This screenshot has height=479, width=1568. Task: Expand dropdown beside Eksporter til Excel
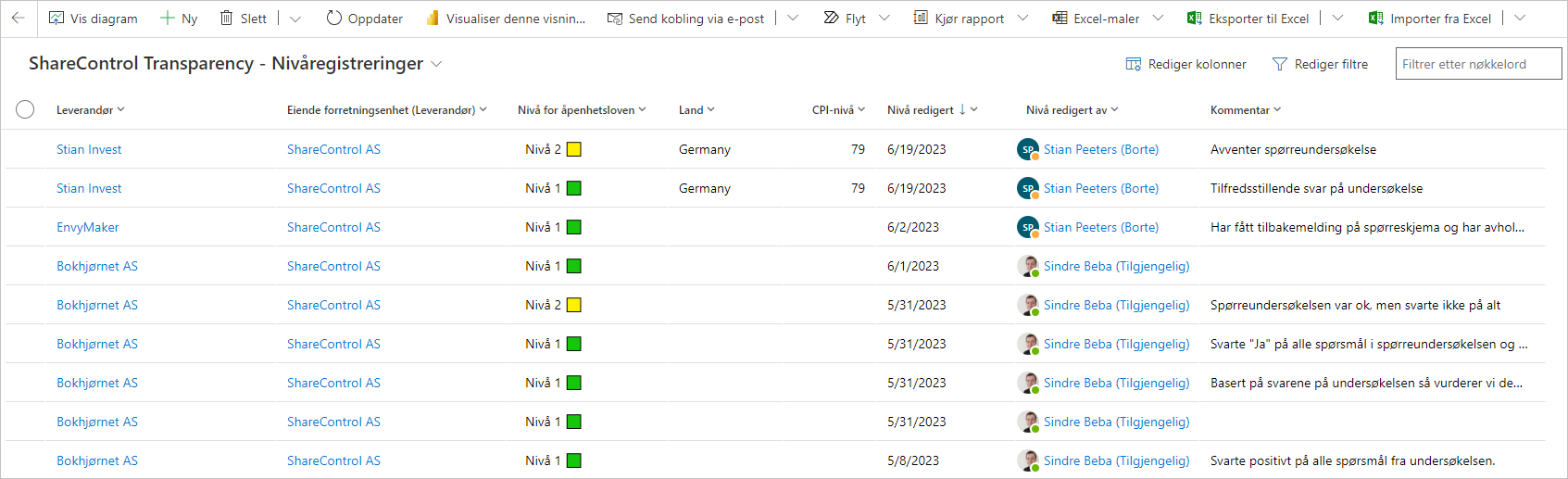(x=1337, y=19)
